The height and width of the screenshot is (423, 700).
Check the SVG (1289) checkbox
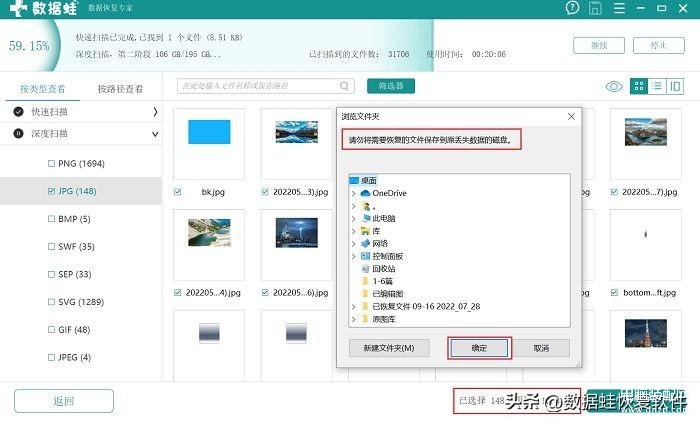pos(51,302)
